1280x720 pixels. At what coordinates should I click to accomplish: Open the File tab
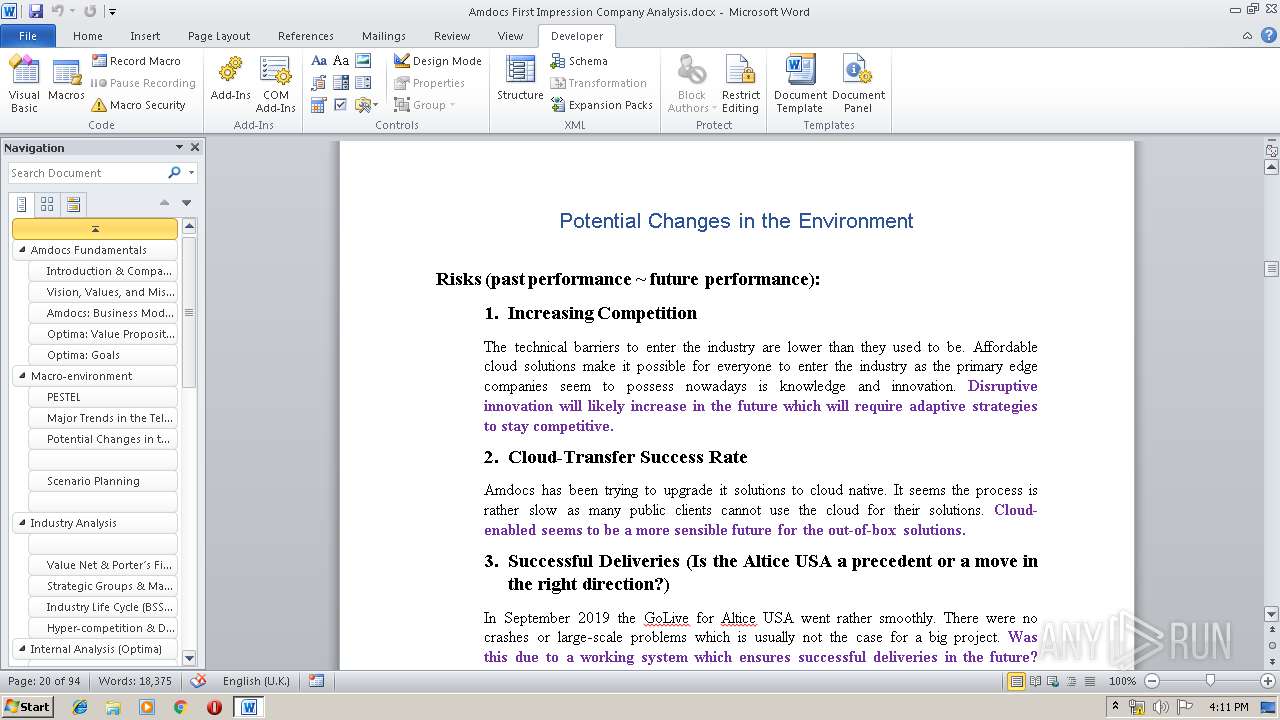(28, 35)
